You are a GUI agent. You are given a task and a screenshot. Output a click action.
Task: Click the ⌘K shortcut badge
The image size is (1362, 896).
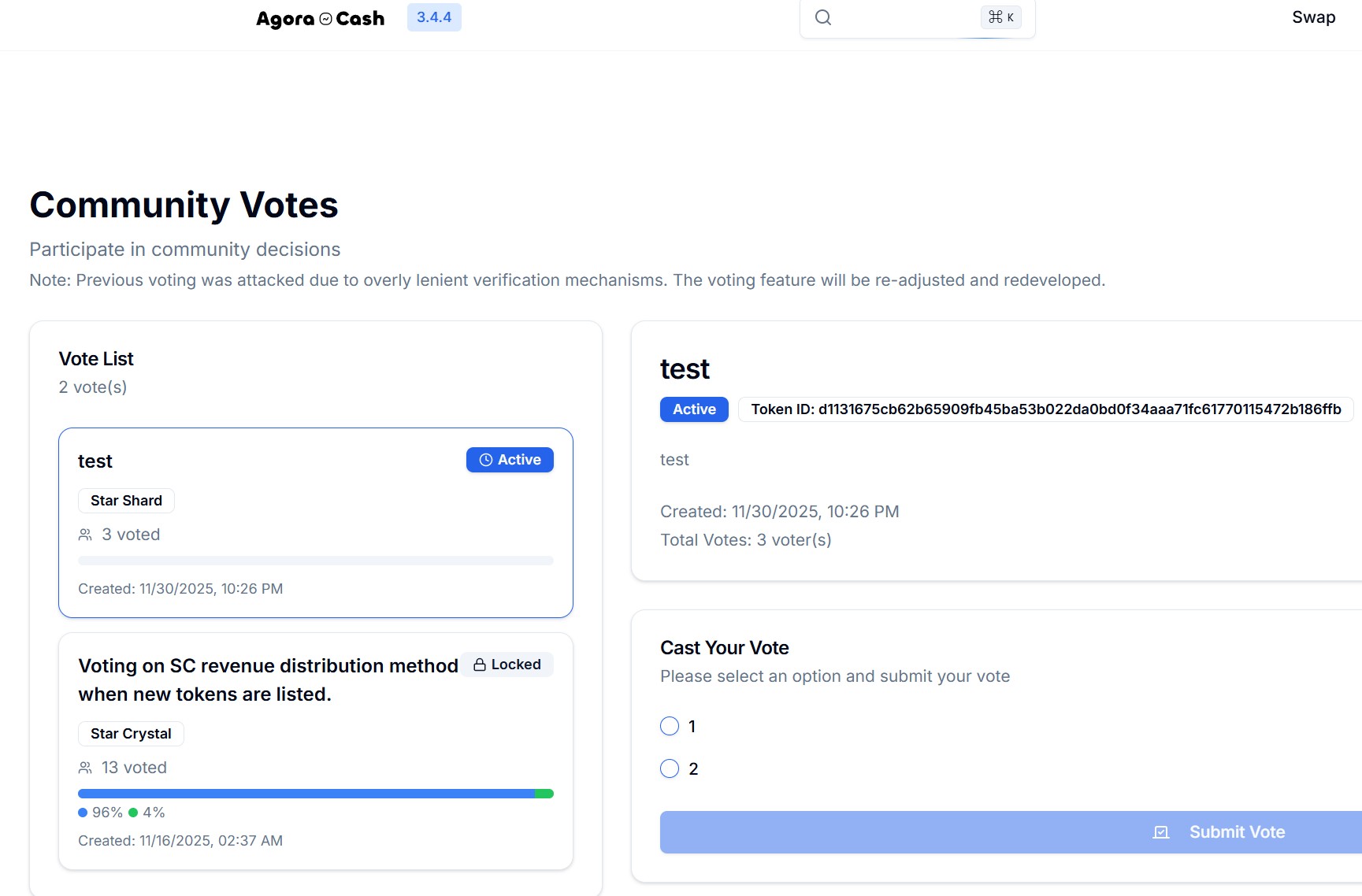click(x=1000, y=17)
